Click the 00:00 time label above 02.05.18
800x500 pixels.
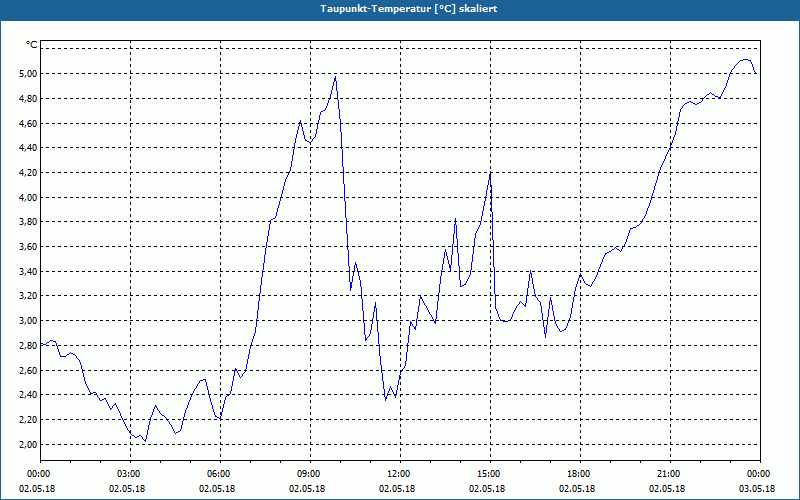38,474
